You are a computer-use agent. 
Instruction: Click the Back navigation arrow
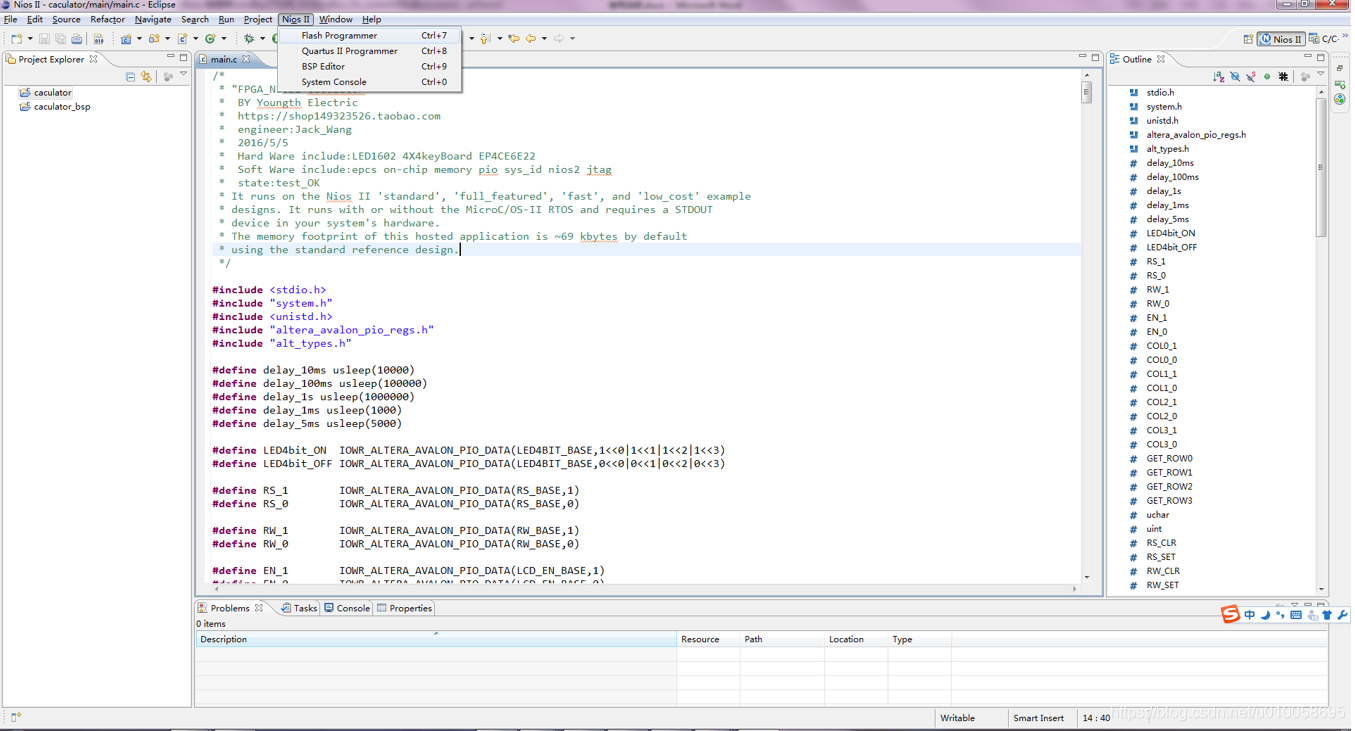click(x=530, y=39)
